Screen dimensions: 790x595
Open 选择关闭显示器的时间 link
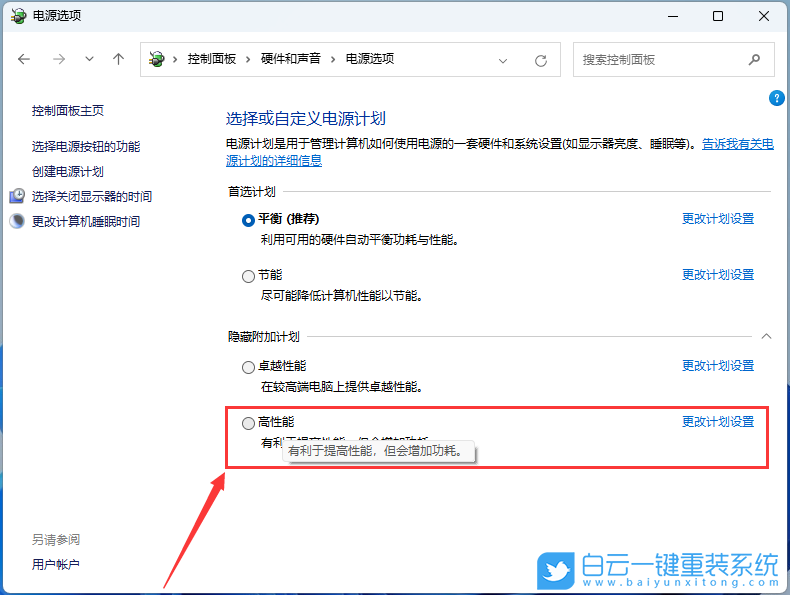coord(92,196)
